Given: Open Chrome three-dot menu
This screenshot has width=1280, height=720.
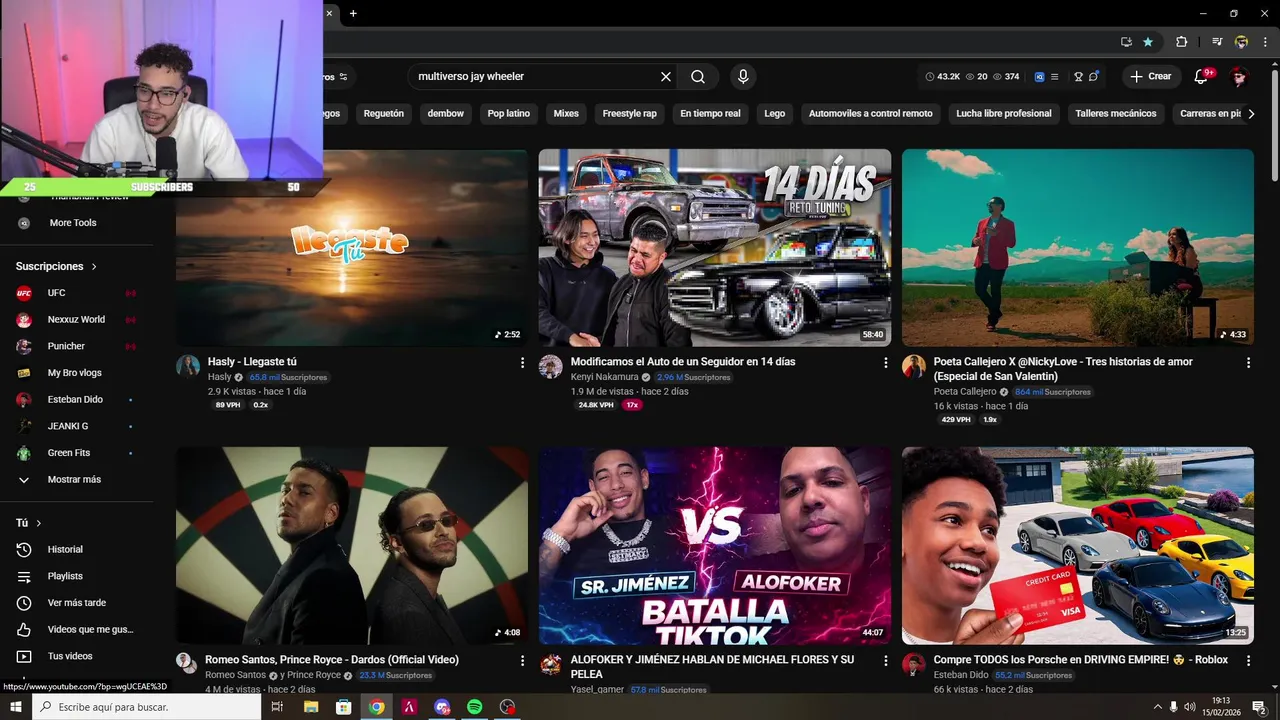Looking at the screenshot, I should 1265,42.
